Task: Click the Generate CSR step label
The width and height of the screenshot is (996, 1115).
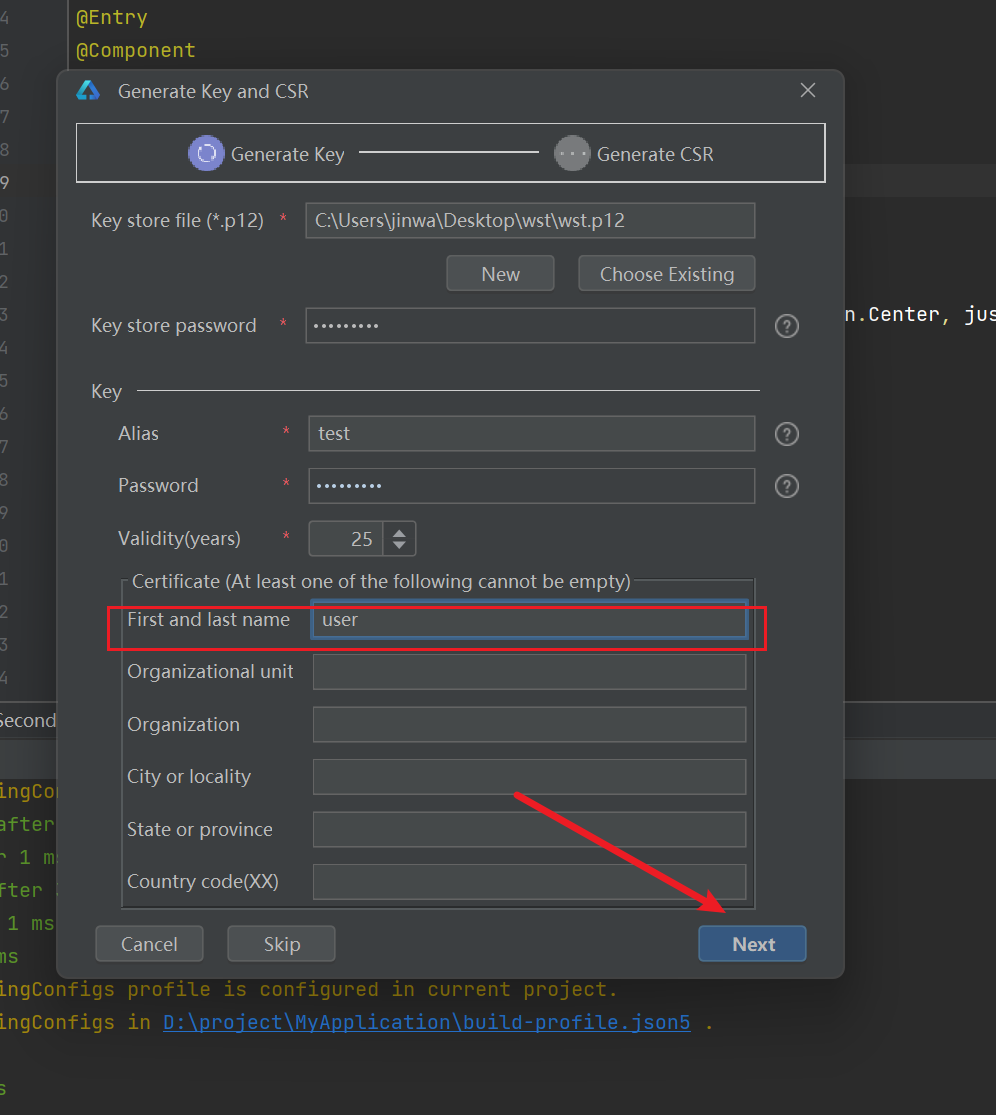Action: 655,154
